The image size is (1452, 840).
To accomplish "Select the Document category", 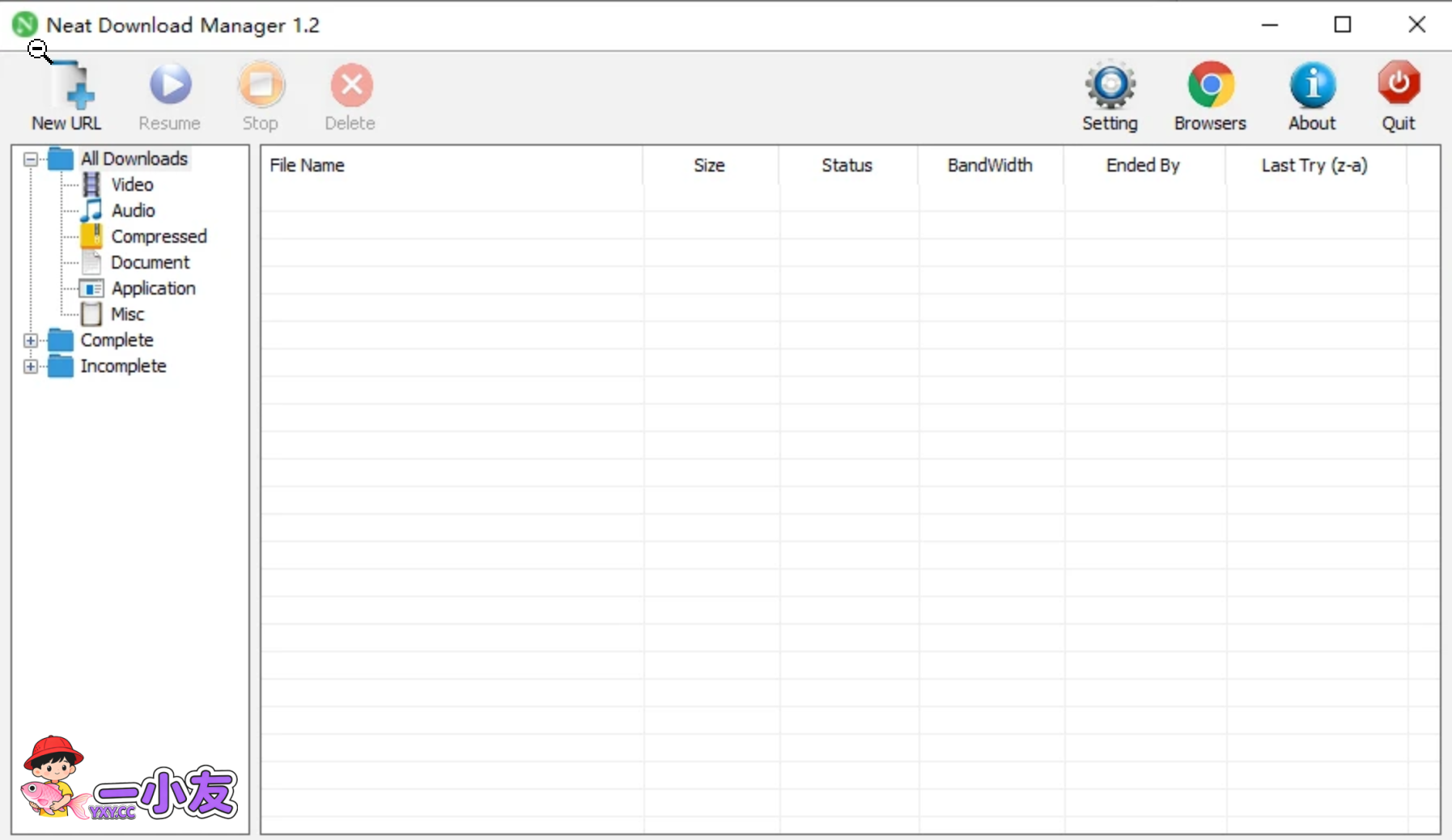I will 150,263.
